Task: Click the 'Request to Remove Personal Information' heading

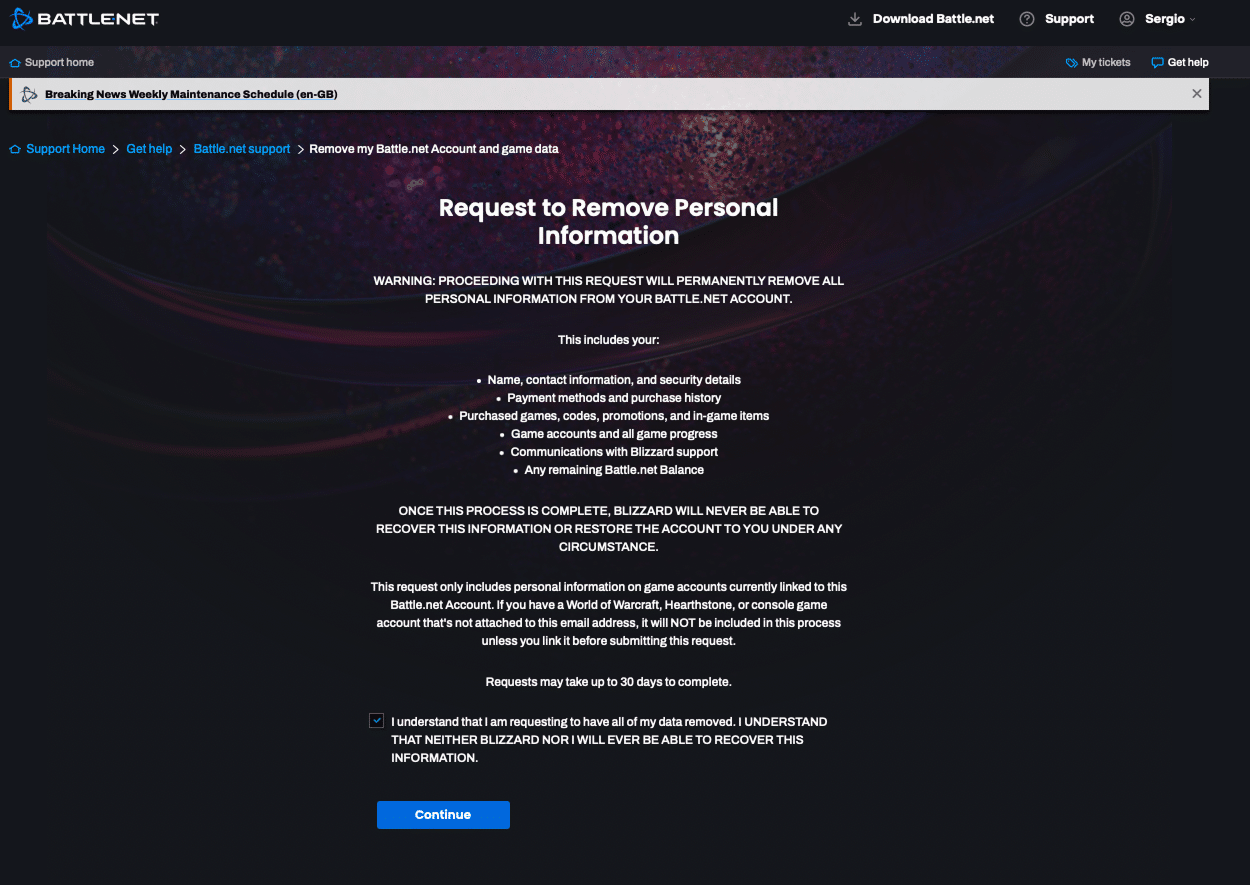Action: [x=608, y=222]
